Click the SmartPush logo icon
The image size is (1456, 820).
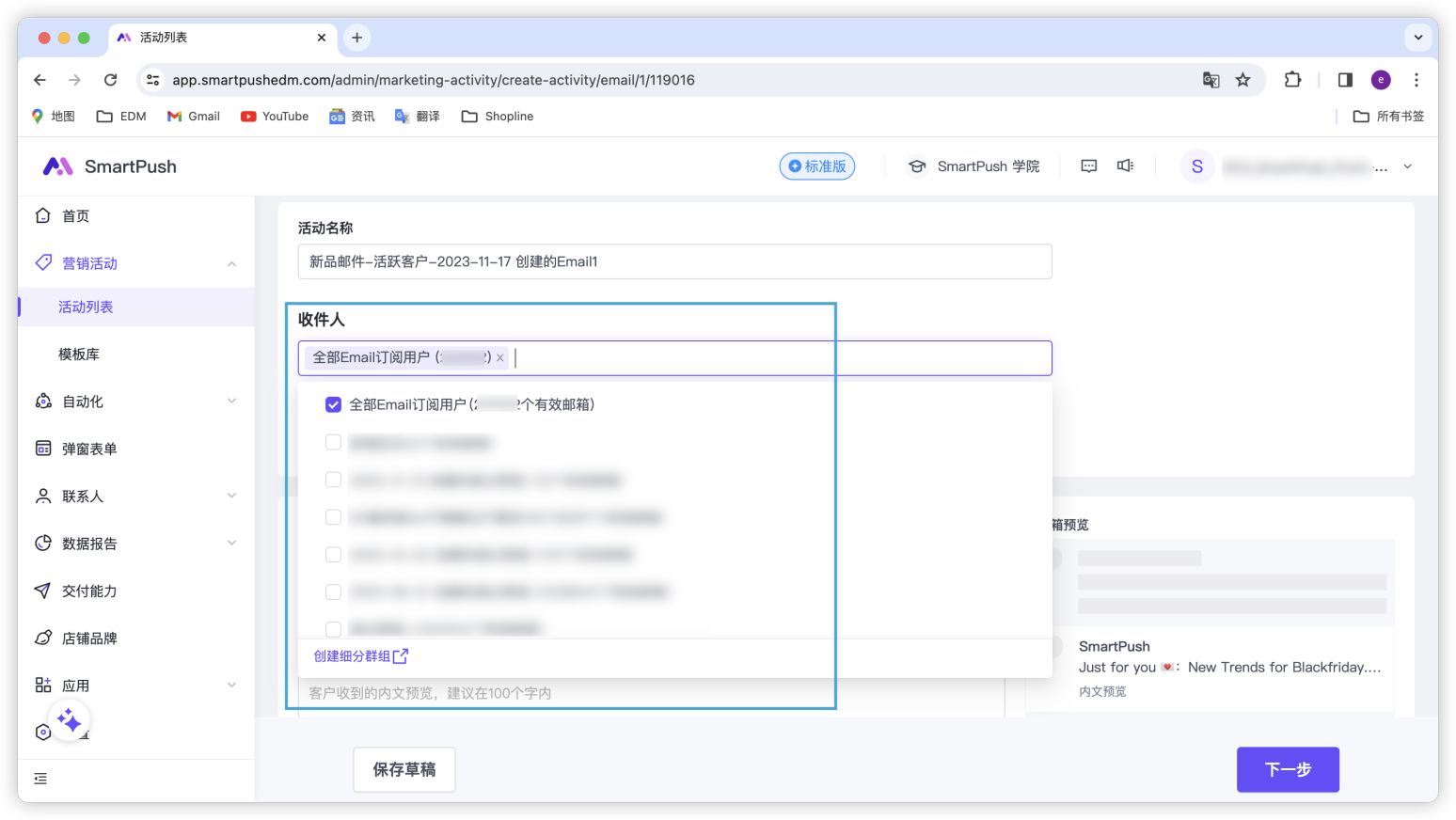point(57,166)
